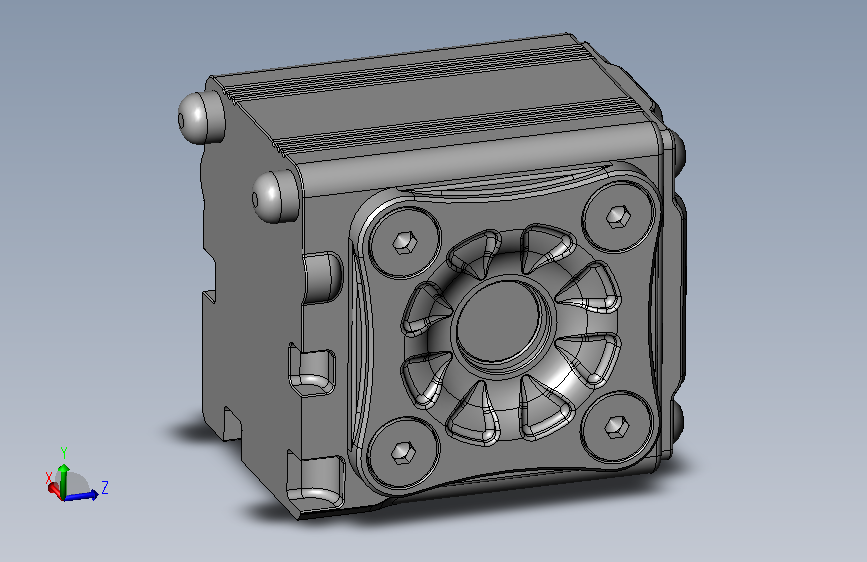Image resolution: width=867 pixels, height=562 pixels.
Task: Click the red X axis on the orientation triad
Action: pyautogui.click(x=54, y=488)
